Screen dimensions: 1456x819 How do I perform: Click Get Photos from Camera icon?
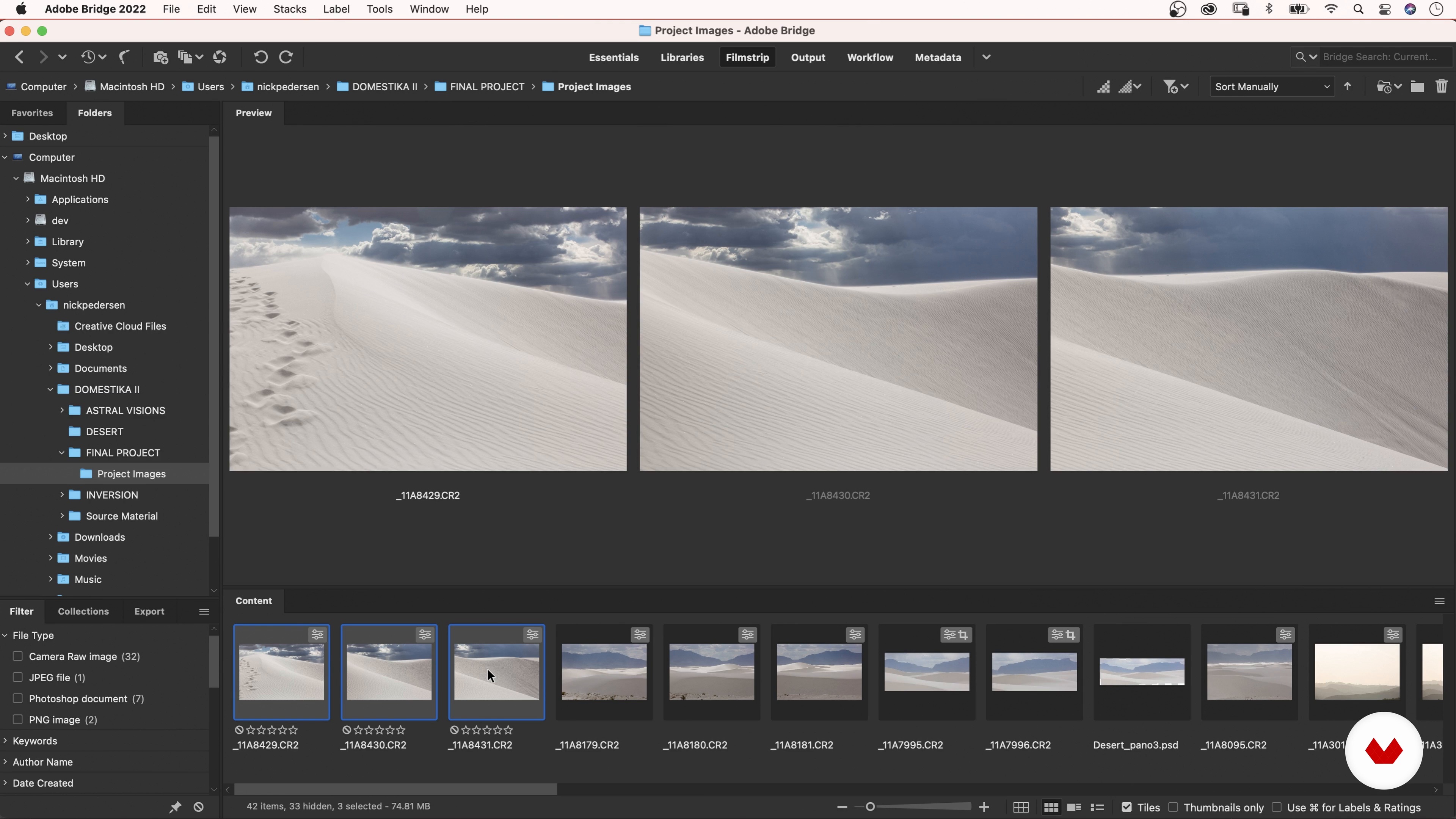click(x=160, y=57)
